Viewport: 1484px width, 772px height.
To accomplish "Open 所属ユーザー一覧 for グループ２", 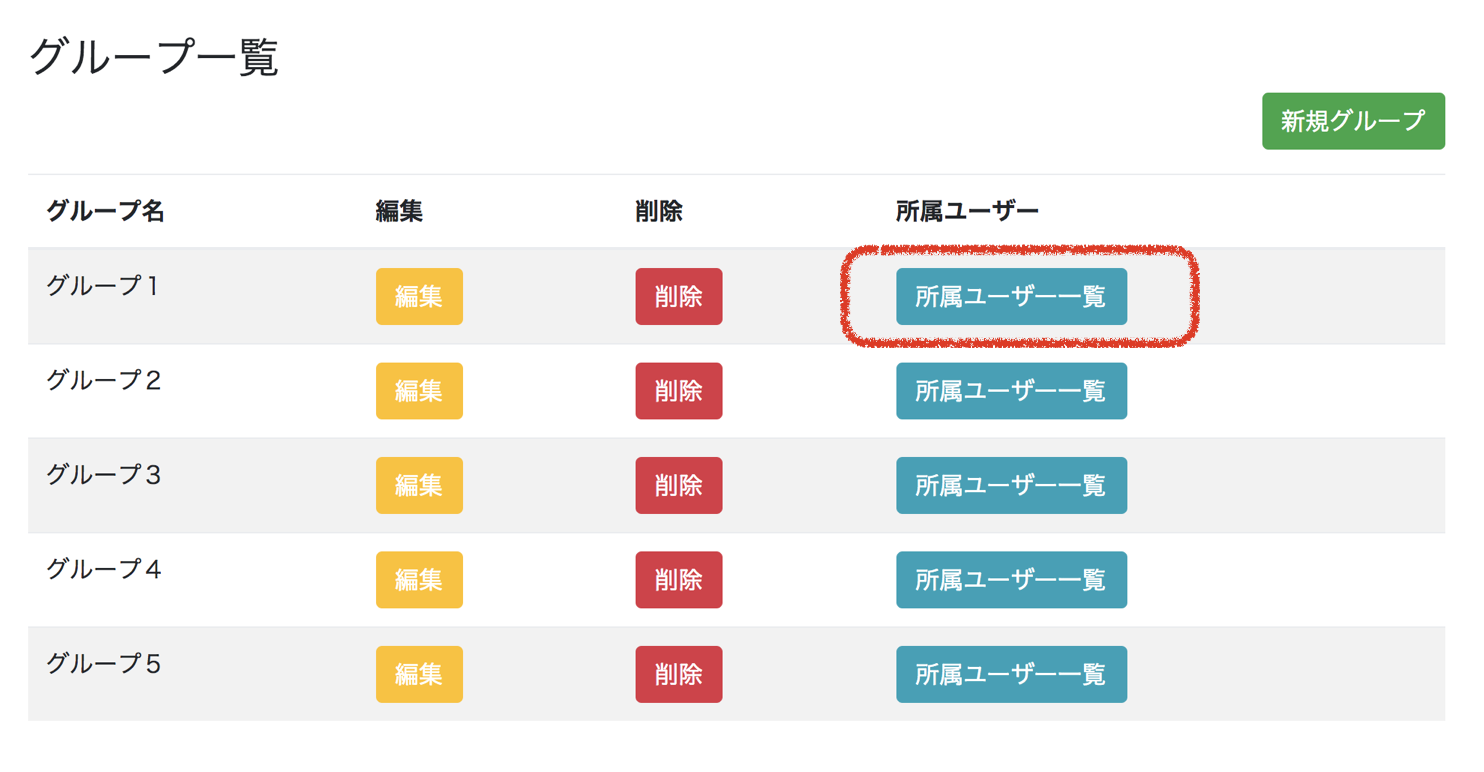I will click(1011, 391).
